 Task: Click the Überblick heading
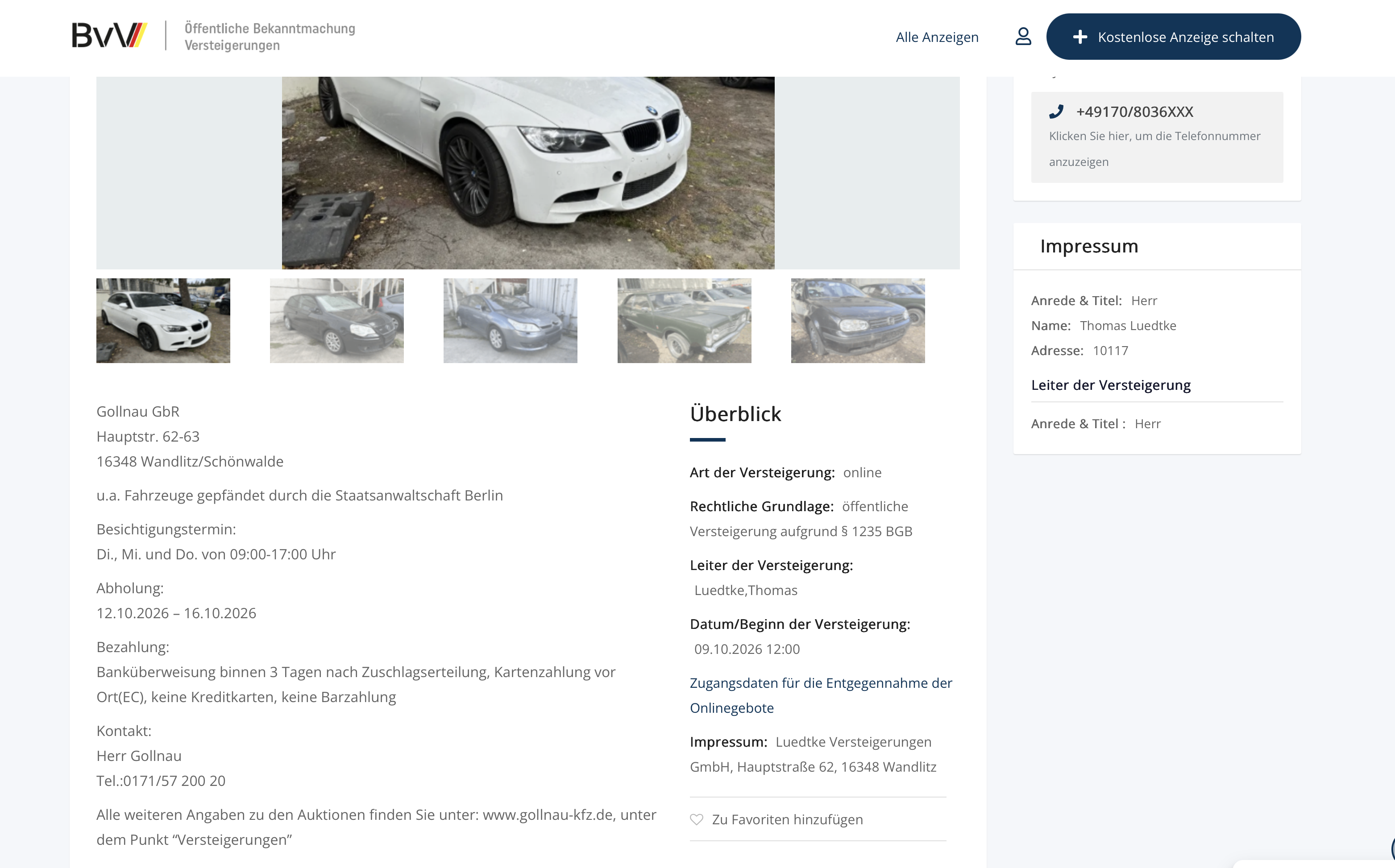tap(735, 414)
